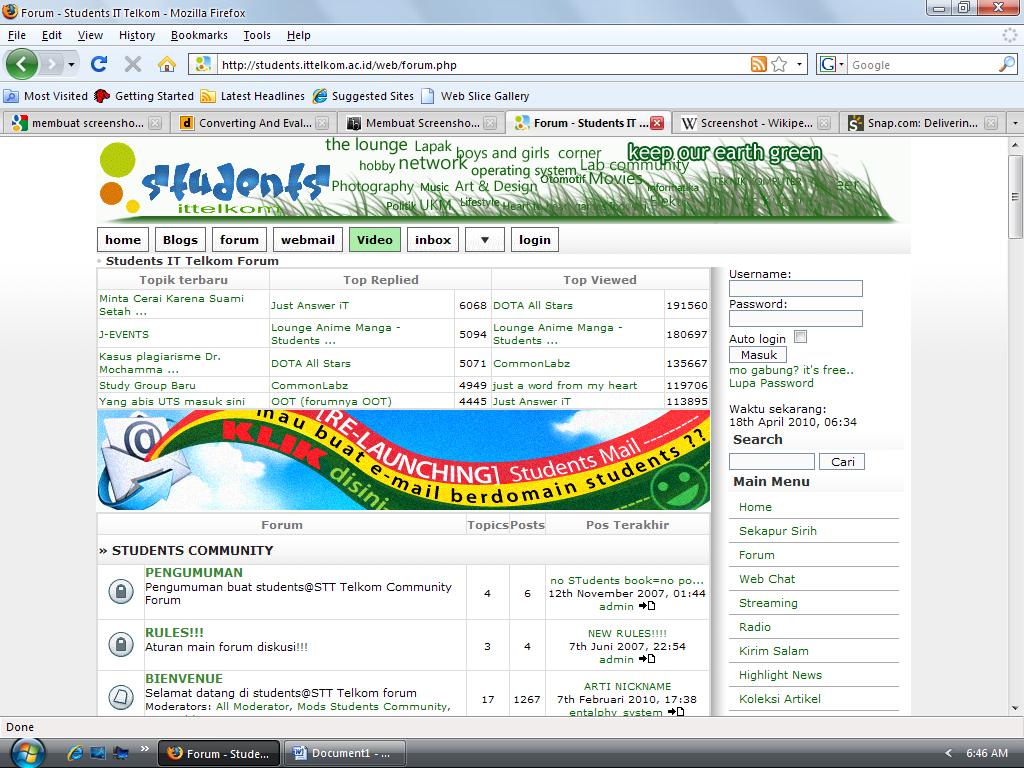Switch to the Converting And Eval tab
The width and height of the screenshot is (1024, 768).
tap(254, 123)
